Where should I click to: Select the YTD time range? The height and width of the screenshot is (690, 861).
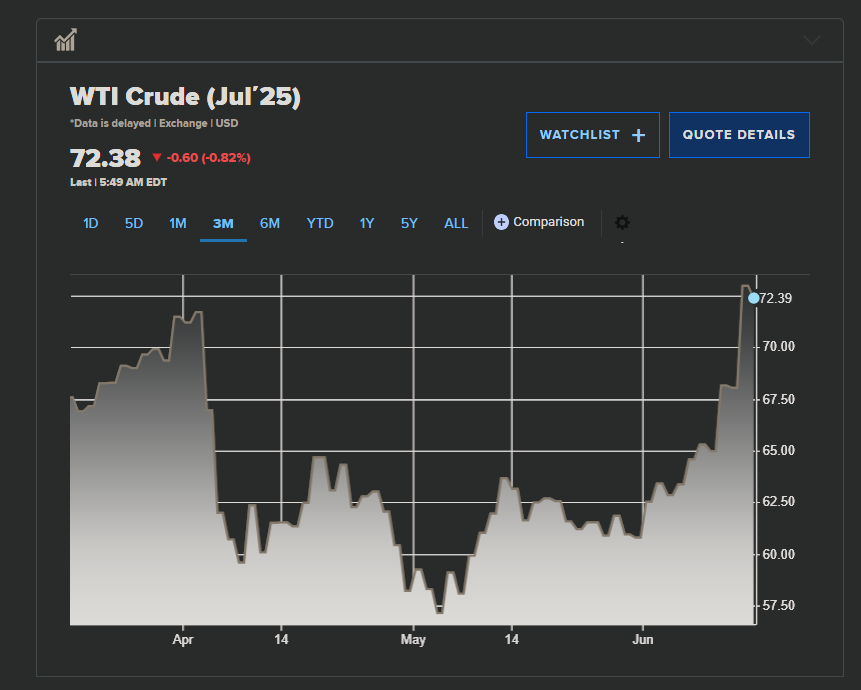[x=320, y=223]
